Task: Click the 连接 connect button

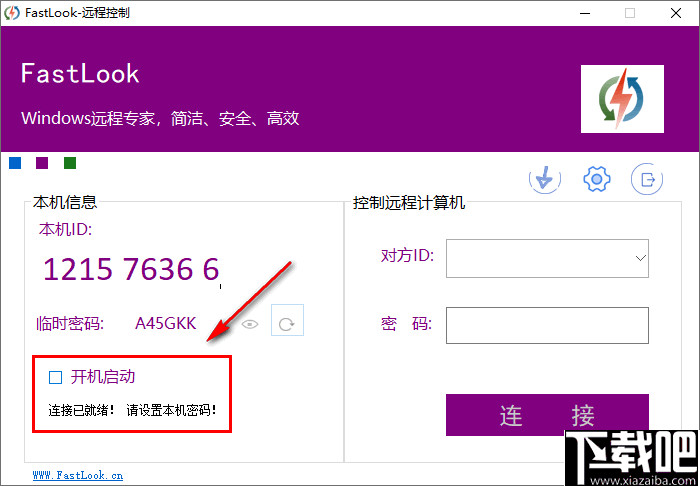Action: tap(547, 415)
